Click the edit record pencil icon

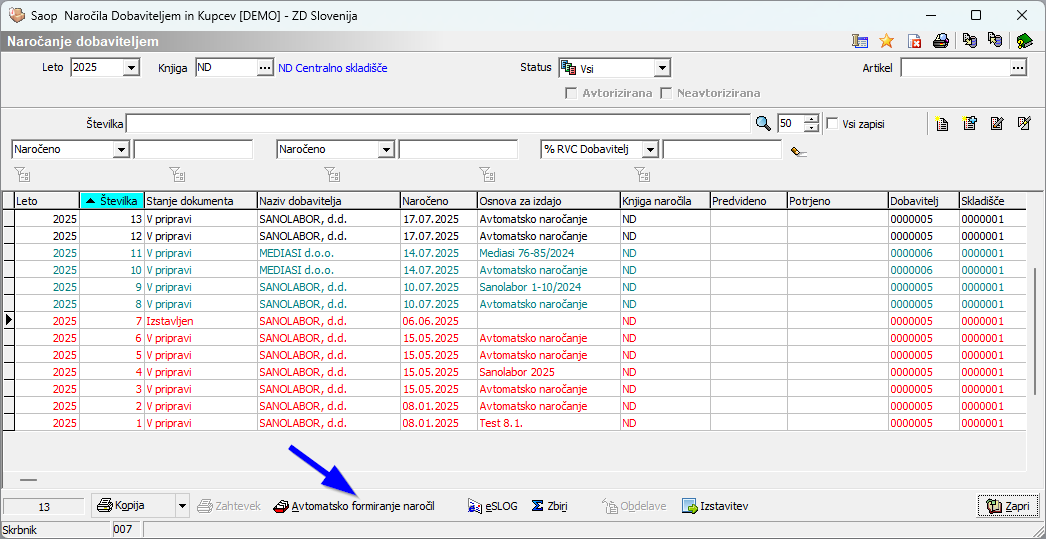point(997,123)
